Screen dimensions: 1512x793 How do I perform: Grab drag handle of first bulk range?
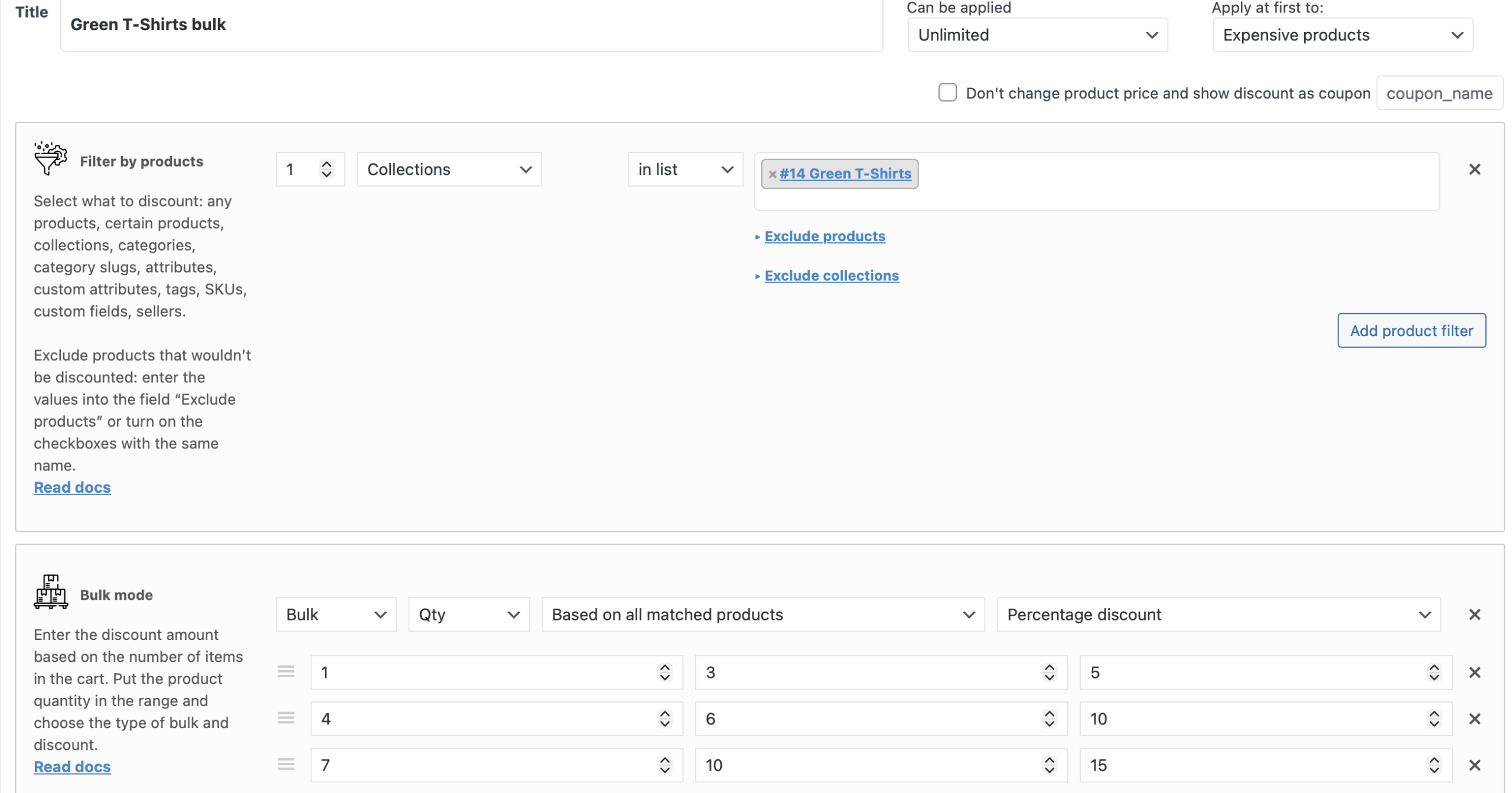click(x=286, y=671)
